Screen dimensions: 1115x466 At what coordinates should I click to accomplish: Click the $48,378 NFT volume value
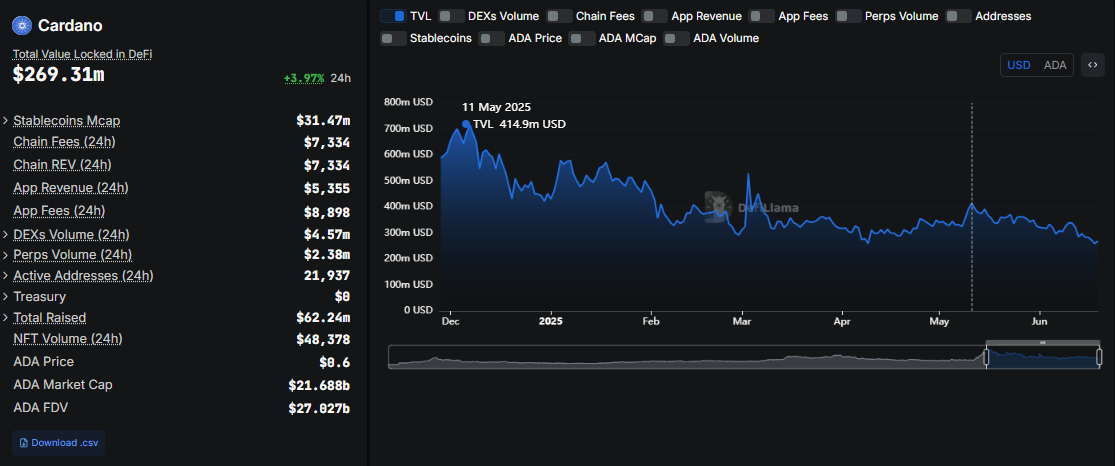pyautogui.click(x=323, y=339)
